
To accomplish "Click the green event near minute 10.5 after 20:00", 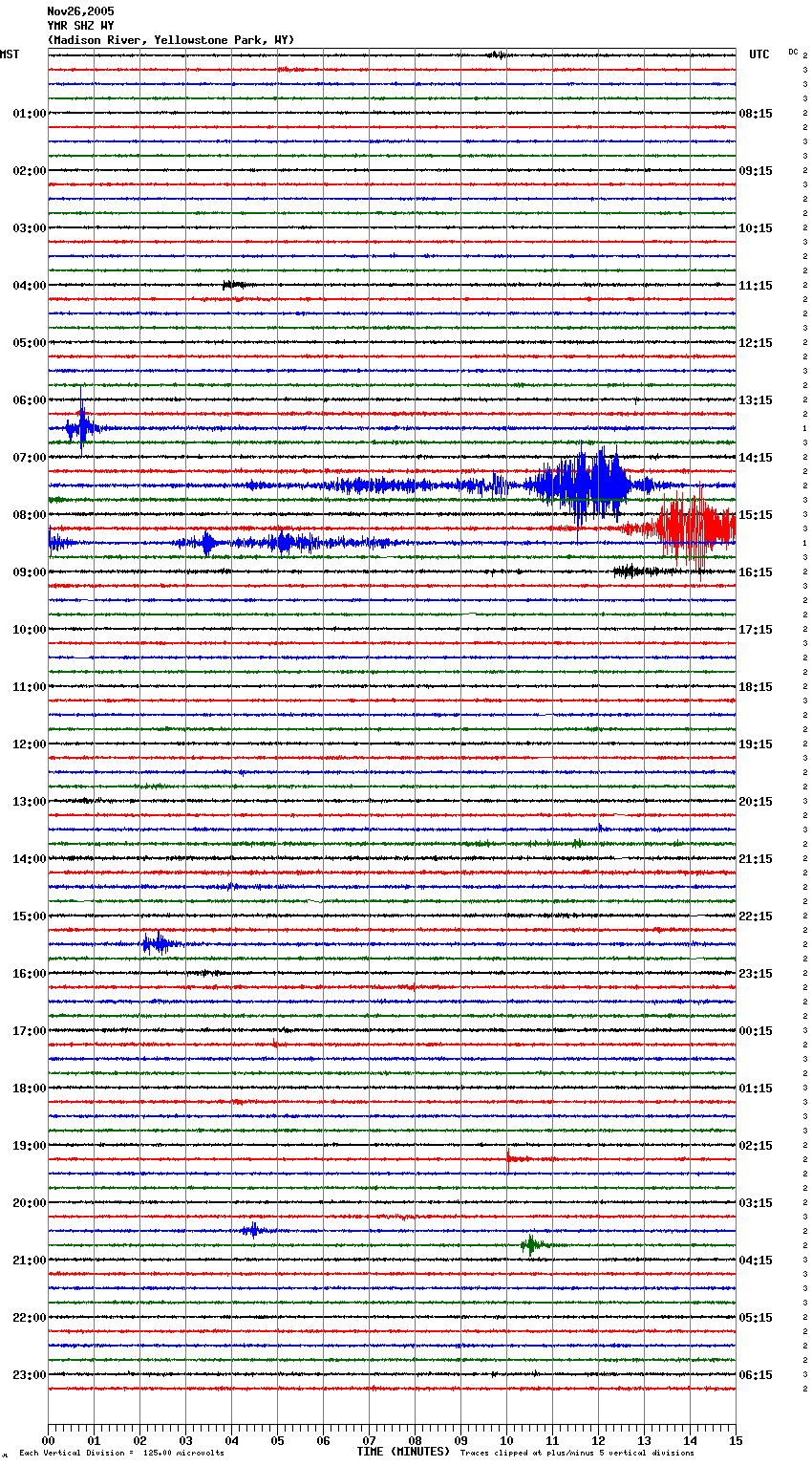I will pyautogui.click(x=533, y=1245).
